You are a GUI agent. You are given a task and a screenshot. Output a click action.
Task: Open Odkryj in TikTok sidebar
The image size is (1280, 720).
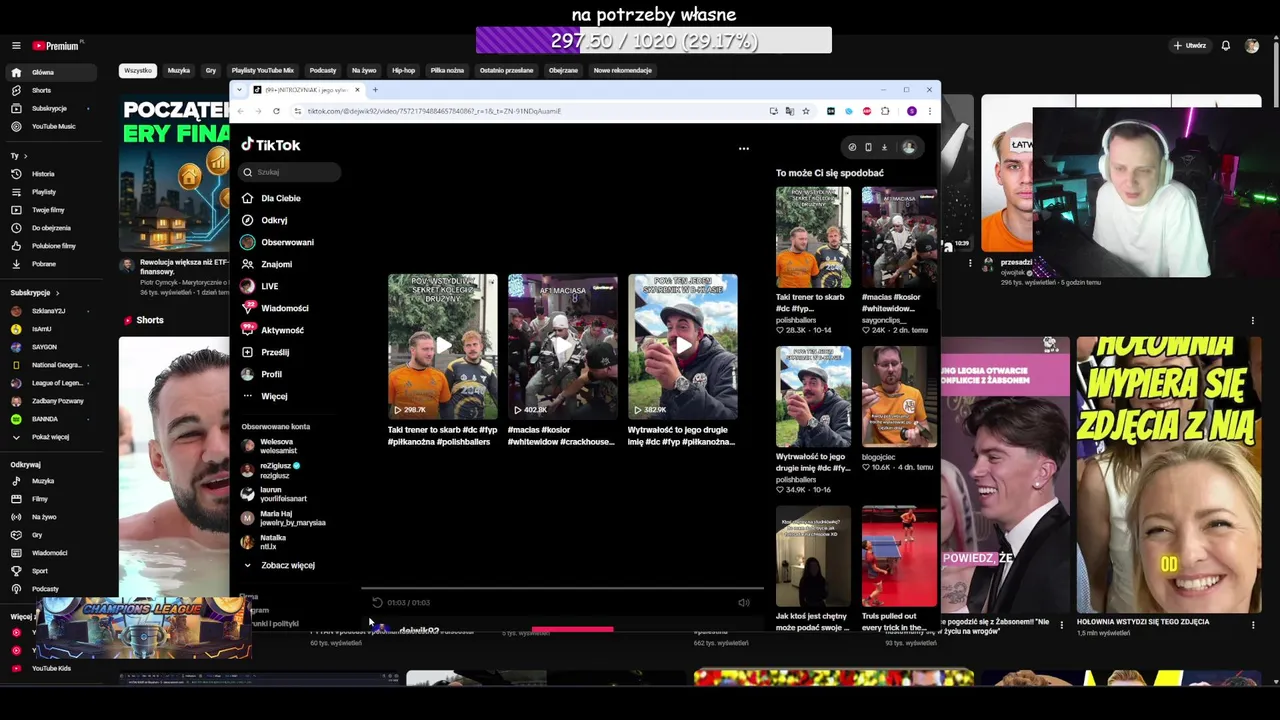(x=274, y=220)
